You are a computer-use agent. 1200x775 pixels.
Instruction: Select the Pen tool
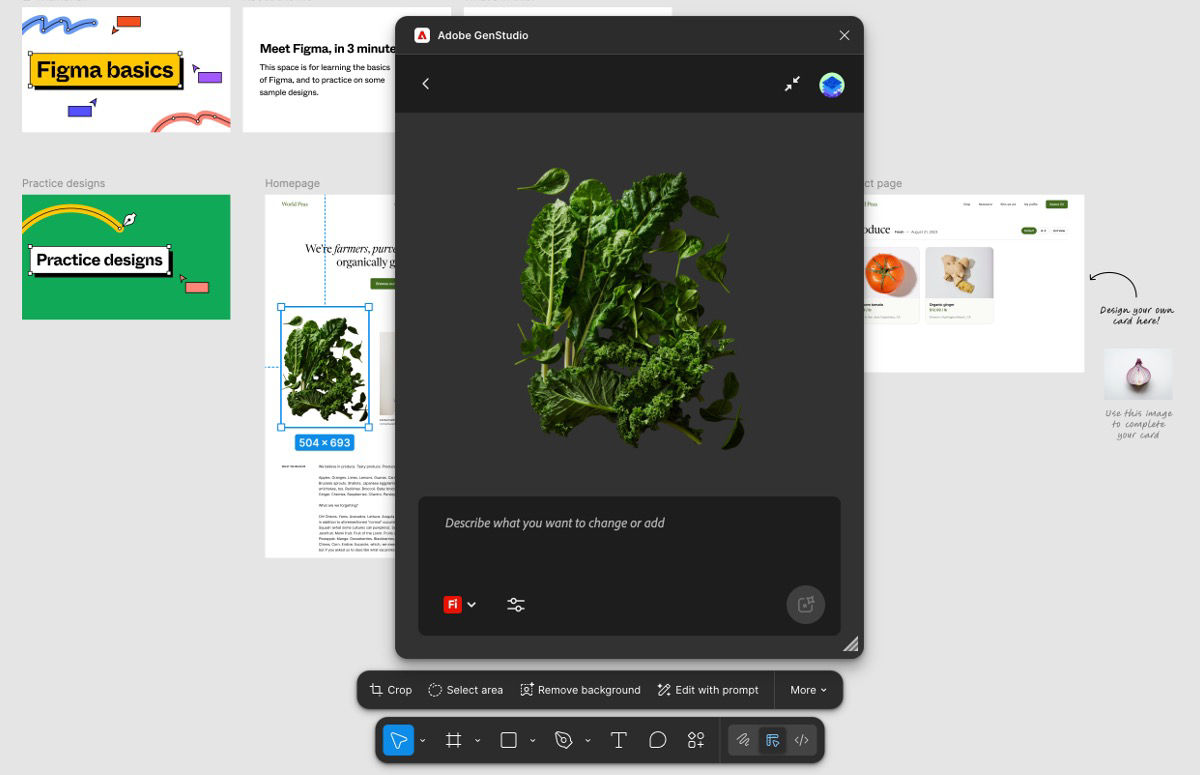pyautogui.click(x=563, y=740)
